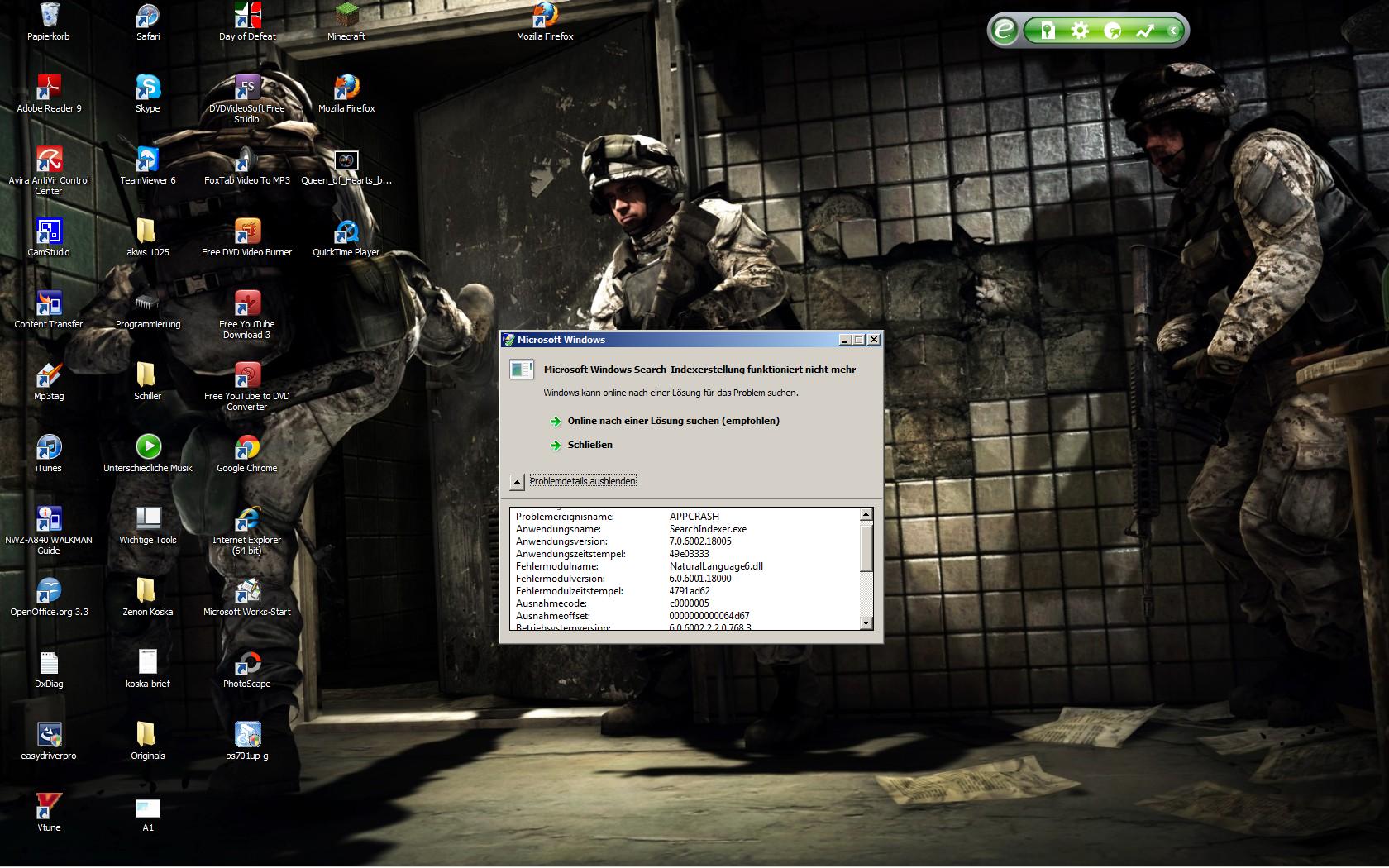Viewport: 1389px width, 868px height.
Task: Launch PhotoScape desktop icon
Action: [x=247, y=663]
